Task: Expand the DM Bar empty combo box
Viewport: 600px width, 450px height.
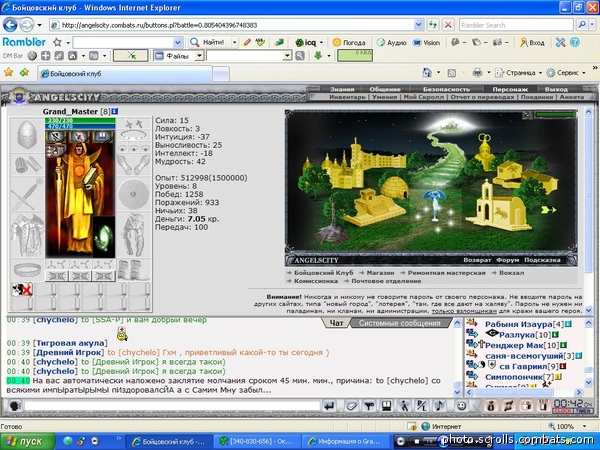Action: (x=287, y=56)
